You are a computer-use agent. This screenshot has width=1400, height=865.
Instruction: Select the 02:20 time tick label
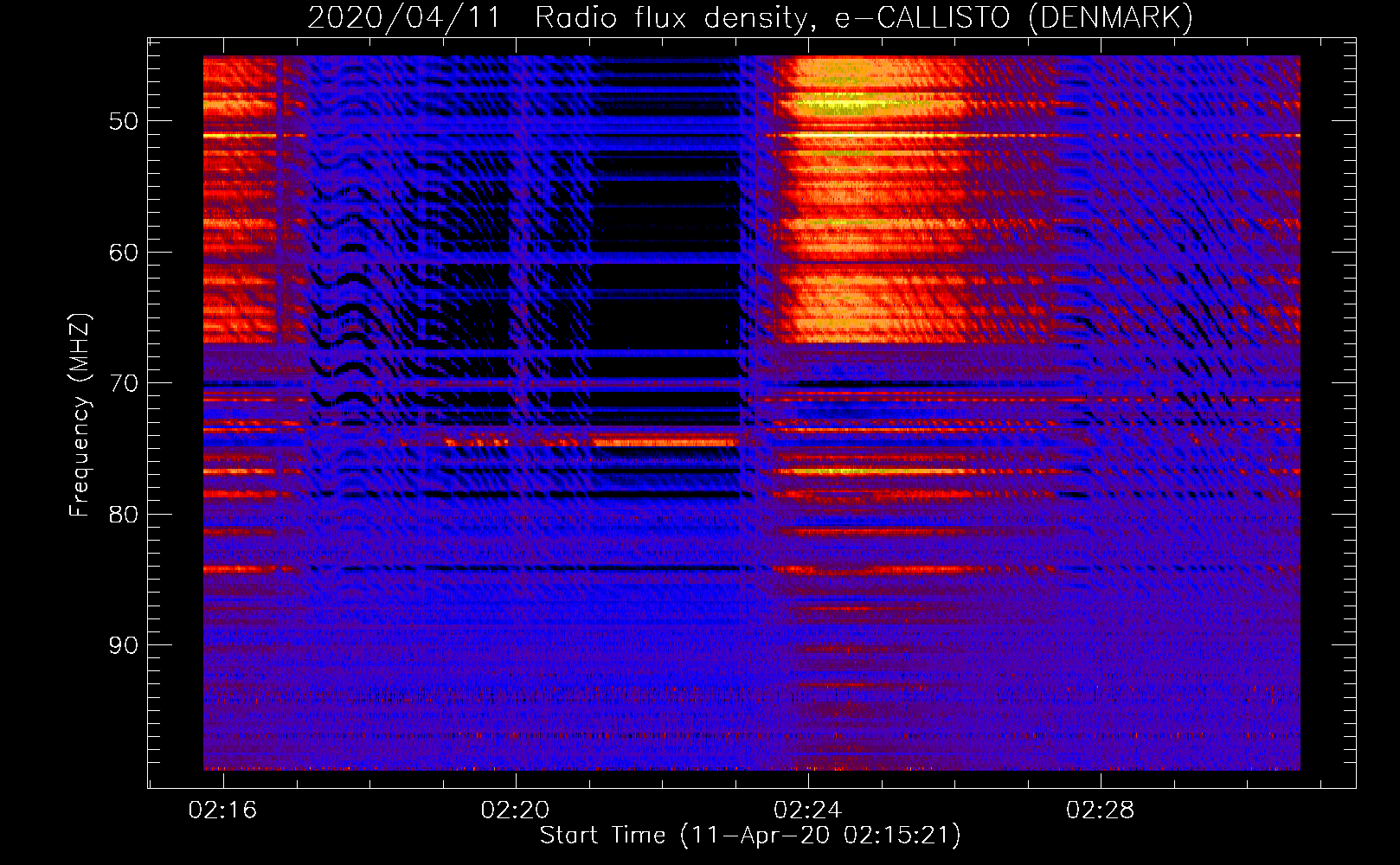click(x=515, y=811)
